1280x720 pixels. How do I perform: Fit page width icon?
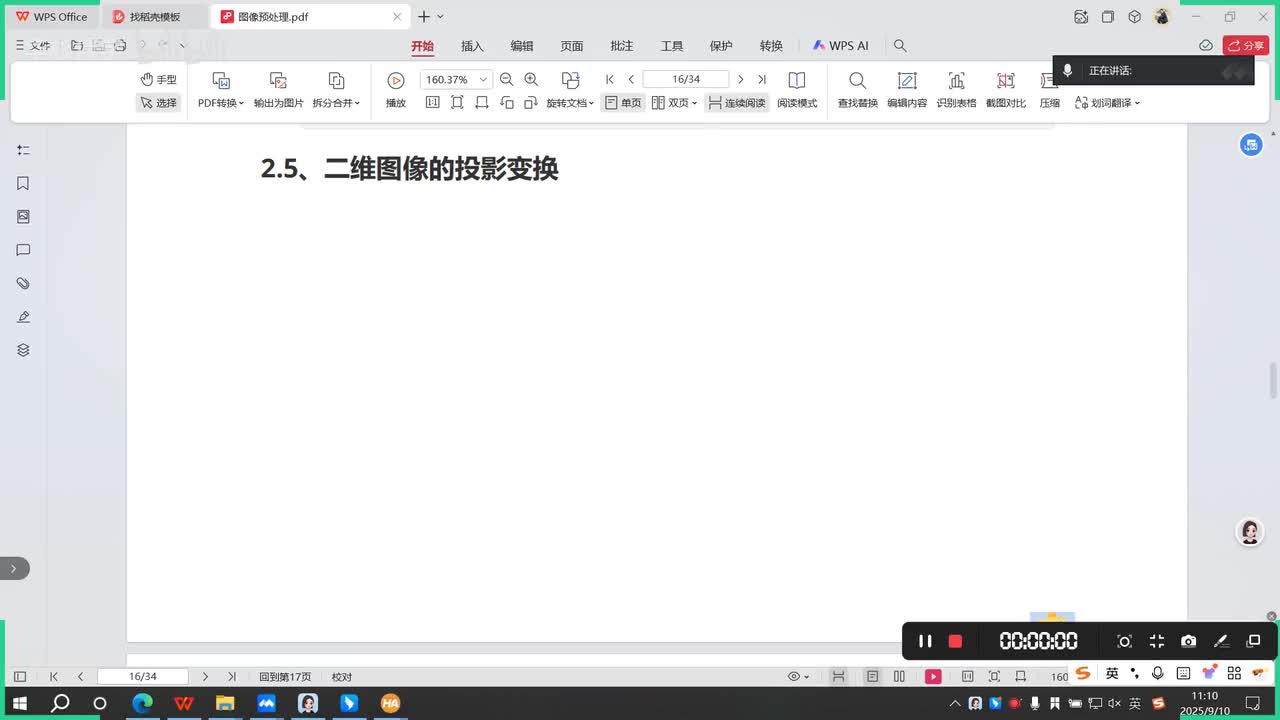point(482,103)
